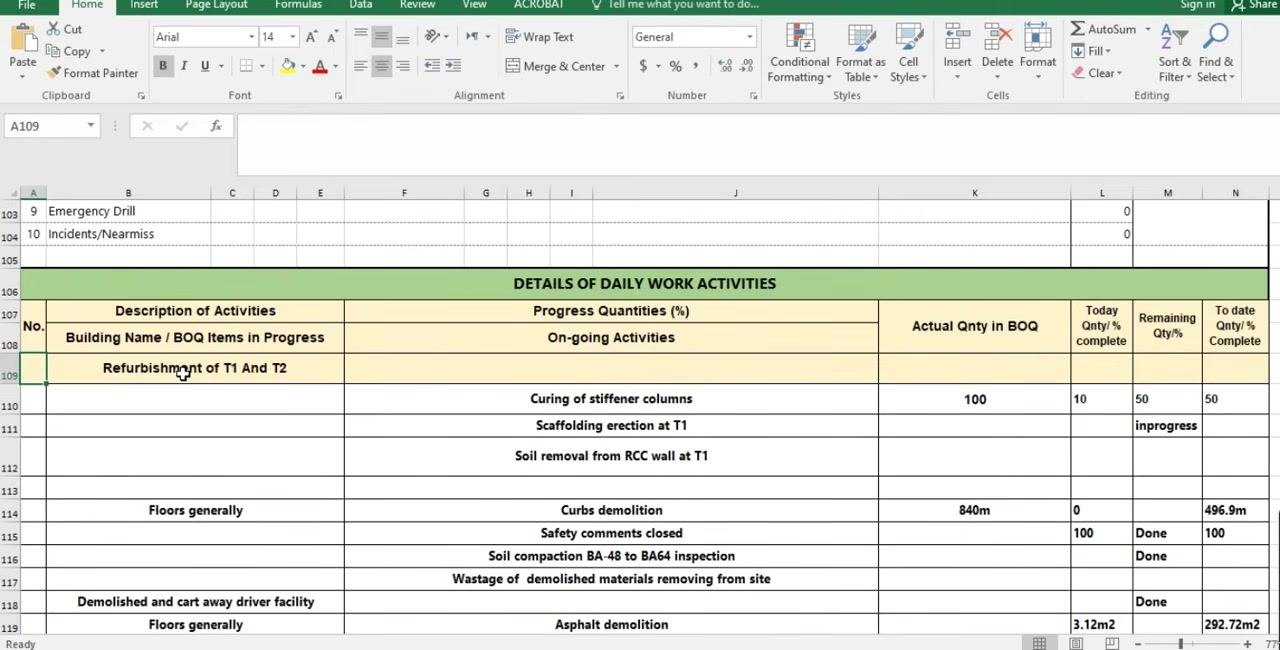Open Conditional Formatting menu
The height and width of the screenshot is (650, 1280).
click(799, 53)
